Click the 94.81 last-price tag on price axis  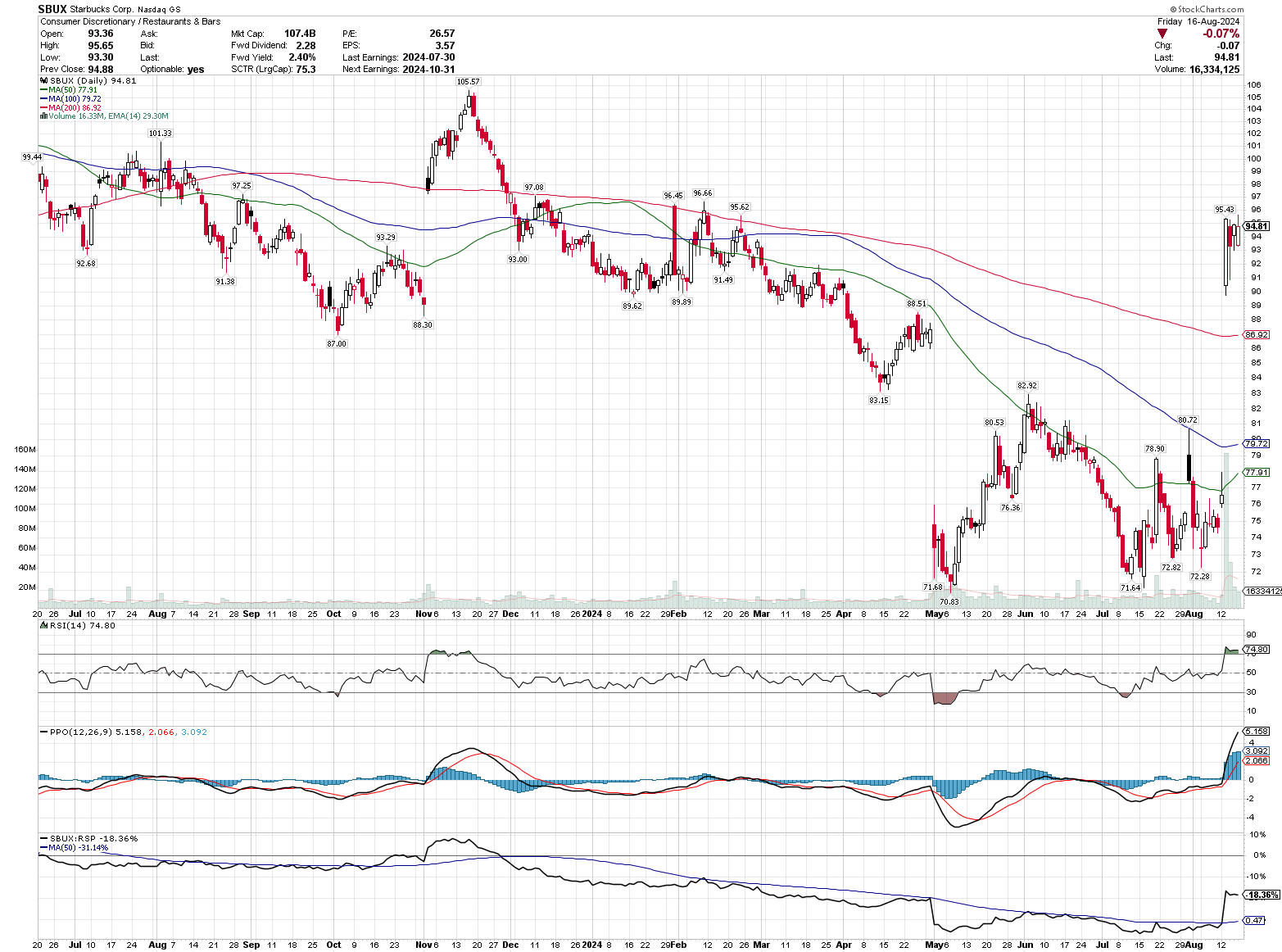click(x=1257, y=226)
